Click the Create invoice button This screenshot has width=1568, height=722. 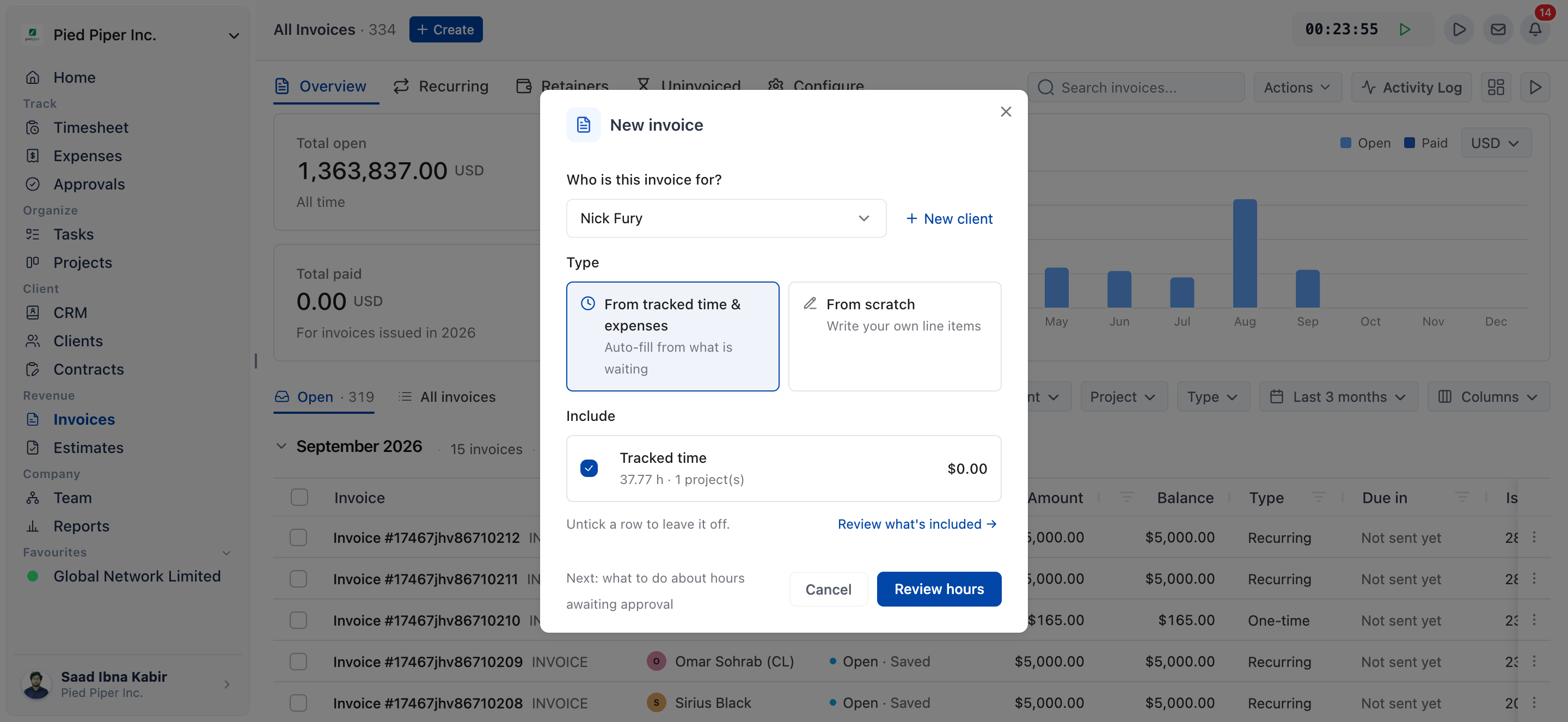tap(445, 29)
